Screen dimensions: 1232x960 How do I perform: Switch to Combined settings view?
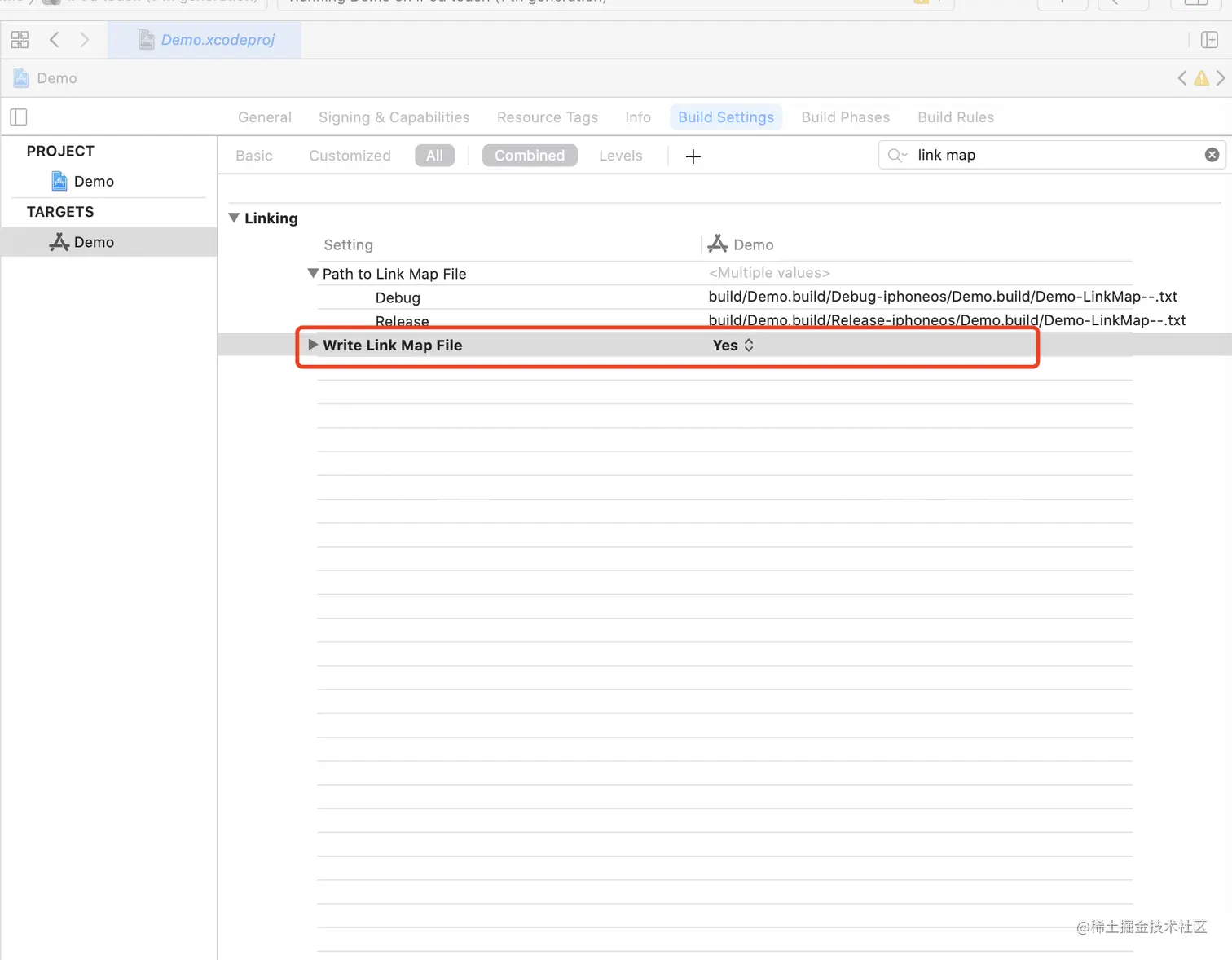tap(530, 156)
